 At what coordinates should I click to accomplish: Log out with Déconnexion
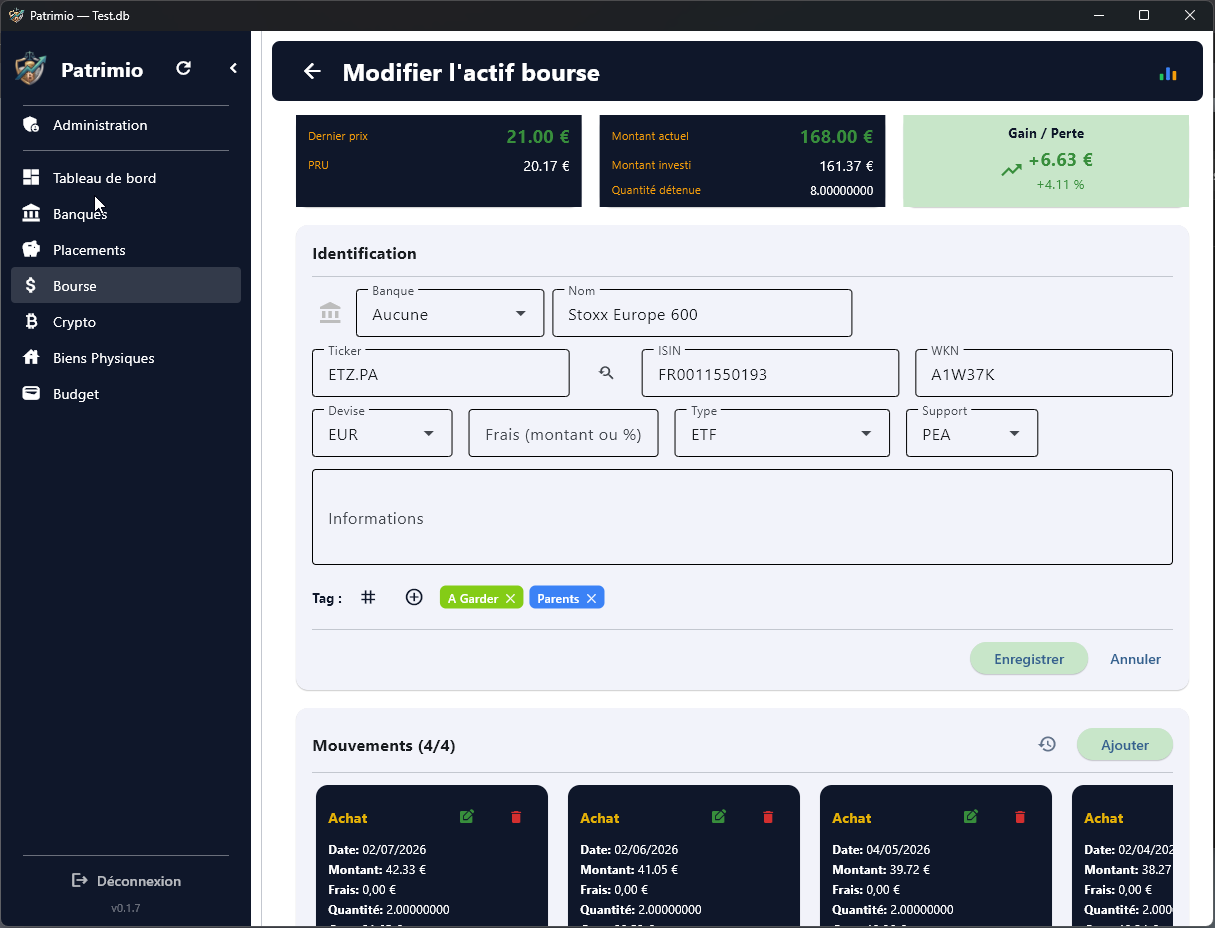tap(126, 881)
